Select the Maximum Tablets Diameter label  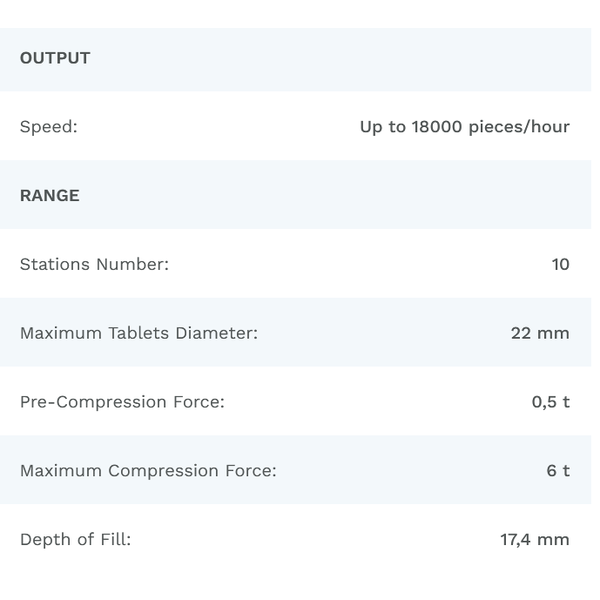[x=139, y=333]
